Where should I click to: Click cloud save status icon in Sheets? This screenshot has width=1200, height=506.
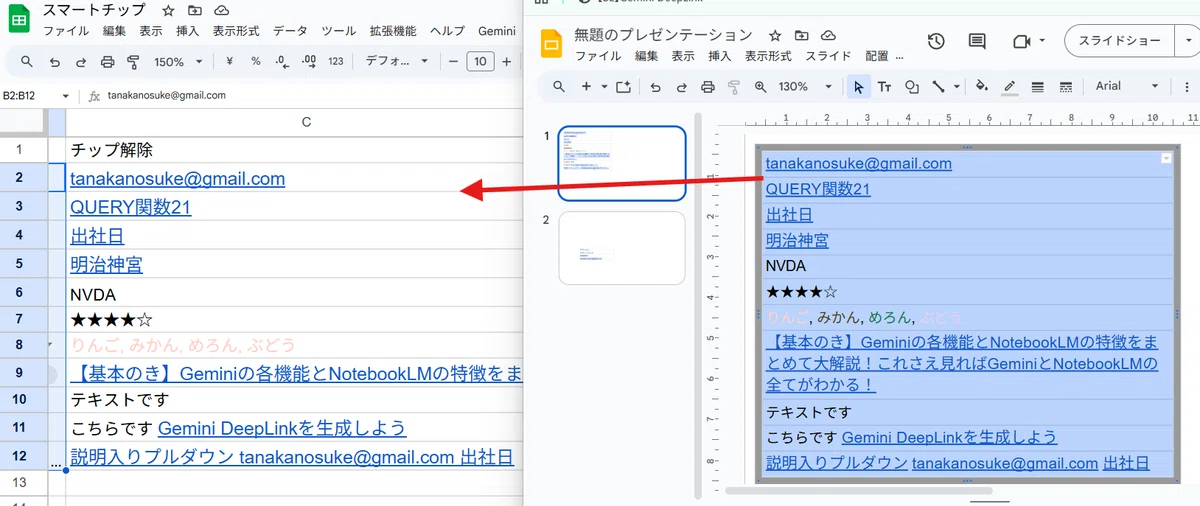pyautogui.click(x=221, y=10)
